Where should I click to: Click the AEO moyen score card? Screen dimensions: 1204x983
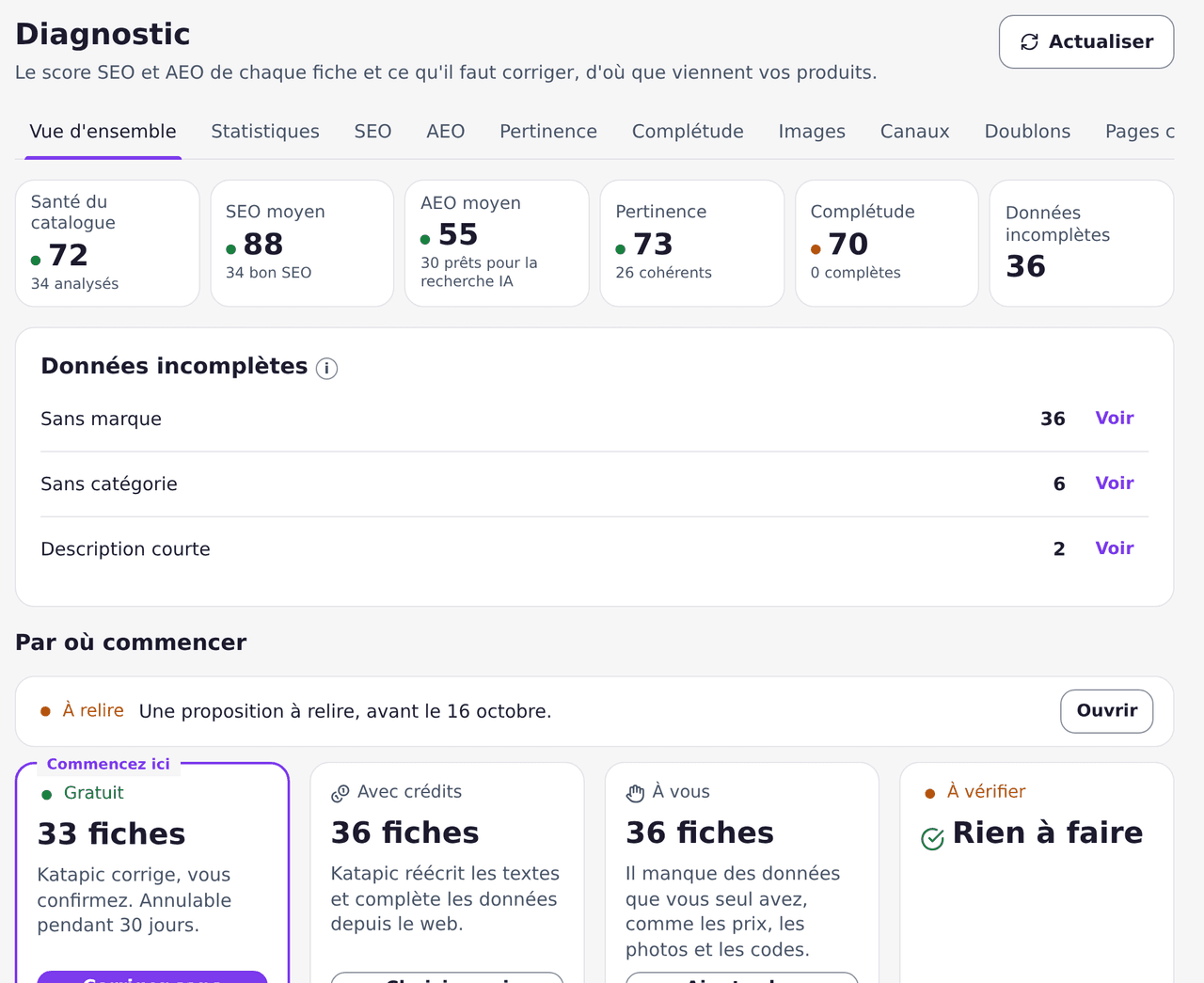(x=497, y=244)
